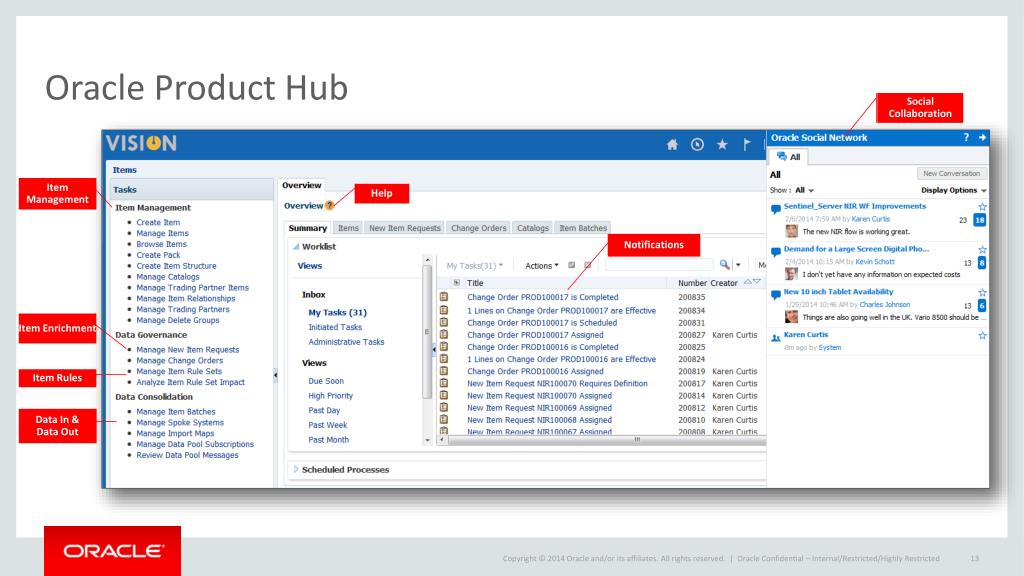Image resolution: width=1024 pixels, height=576 pixels.
Task: Open Manage Import Maps link
Action: pos(175,433)
